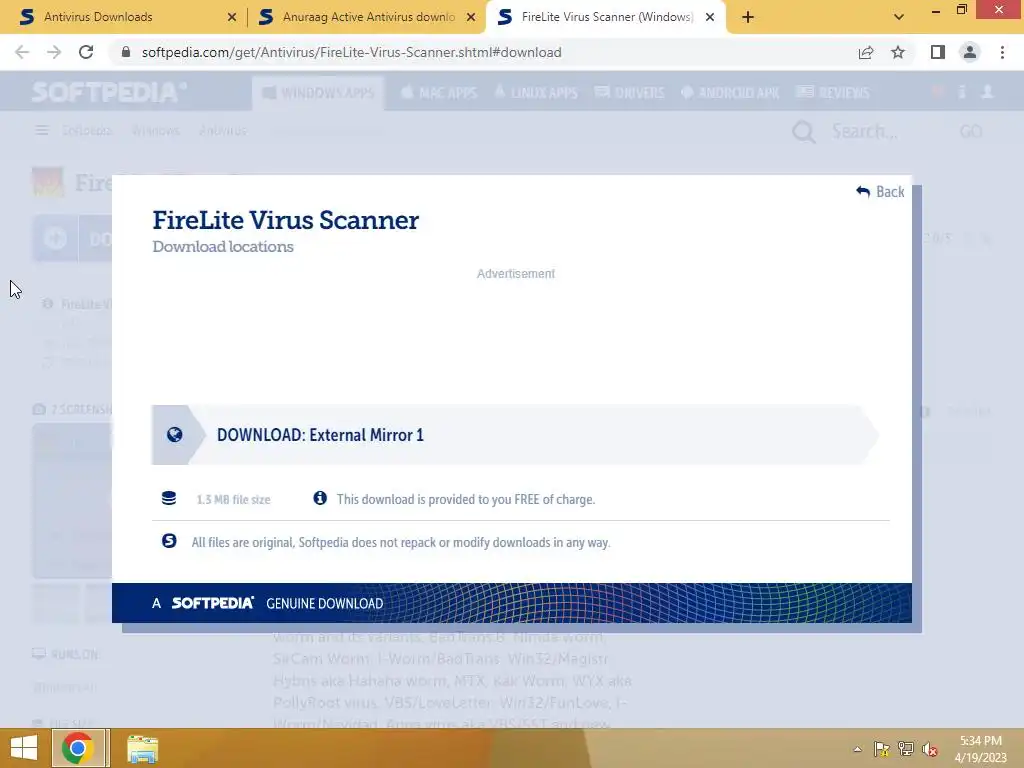Click the info icon beside free download notice

320,498
